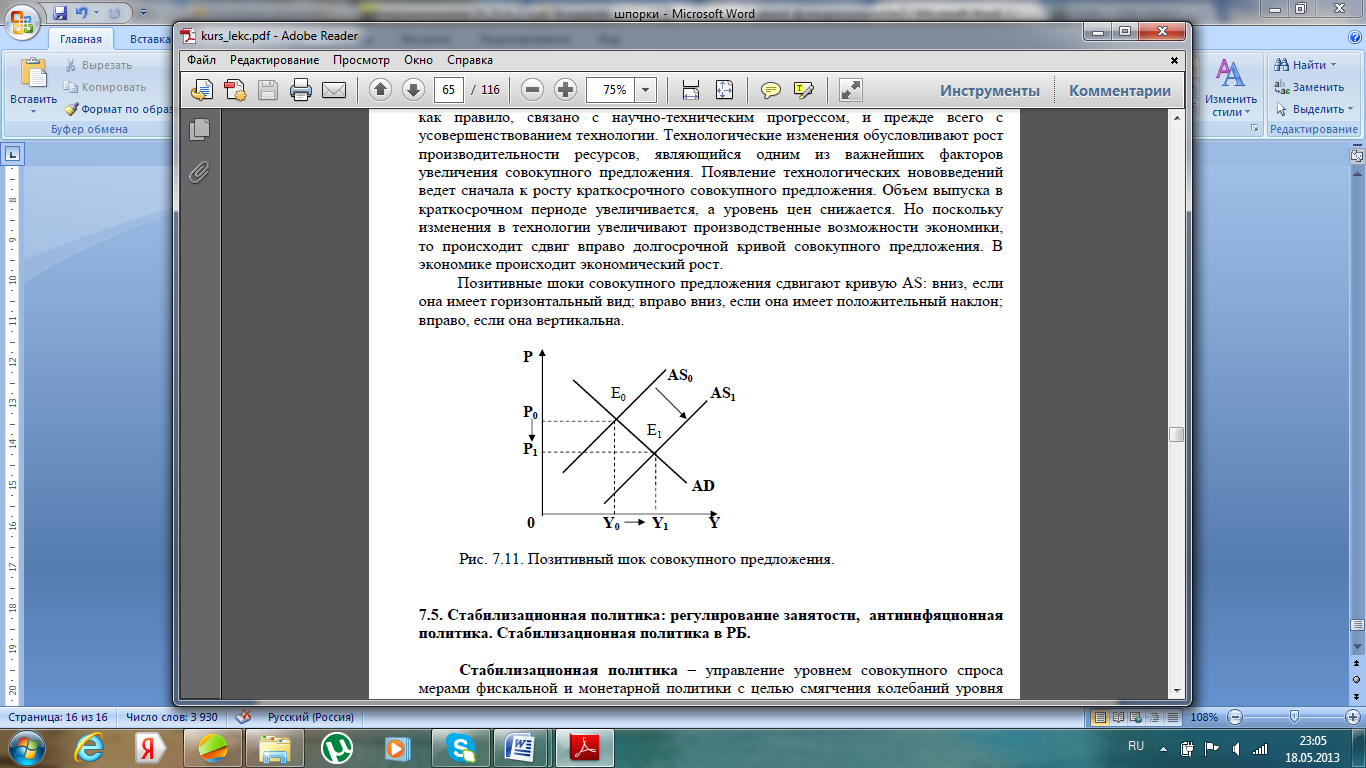Image resolution: width=1366 pixels, height=768 pixels.
Task: Click the Word page count status Страница: 16 из 16
Action: (59, 717)
